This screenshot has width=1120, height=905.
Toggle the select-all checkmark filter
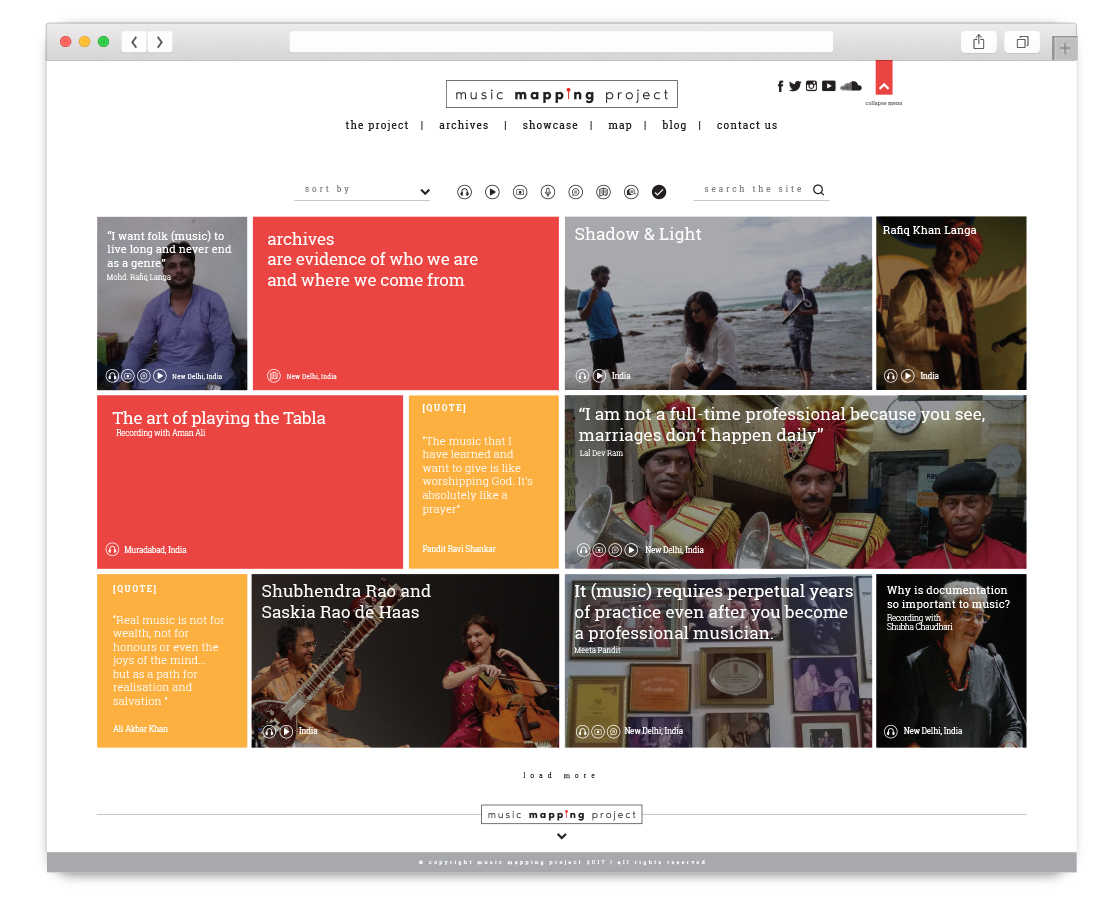click(x=659, y=191)
